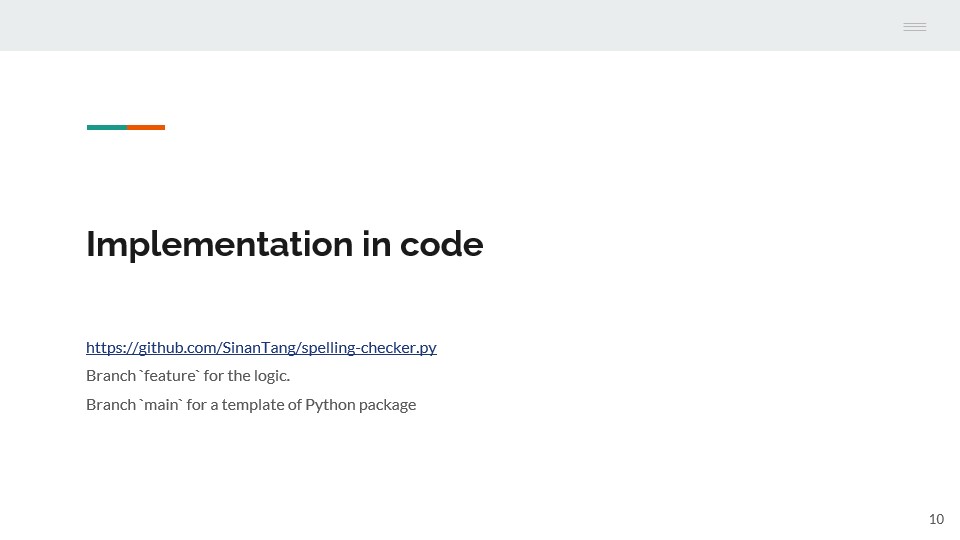
Task: Select the teal accent bar segment
Action: [107, 127]
